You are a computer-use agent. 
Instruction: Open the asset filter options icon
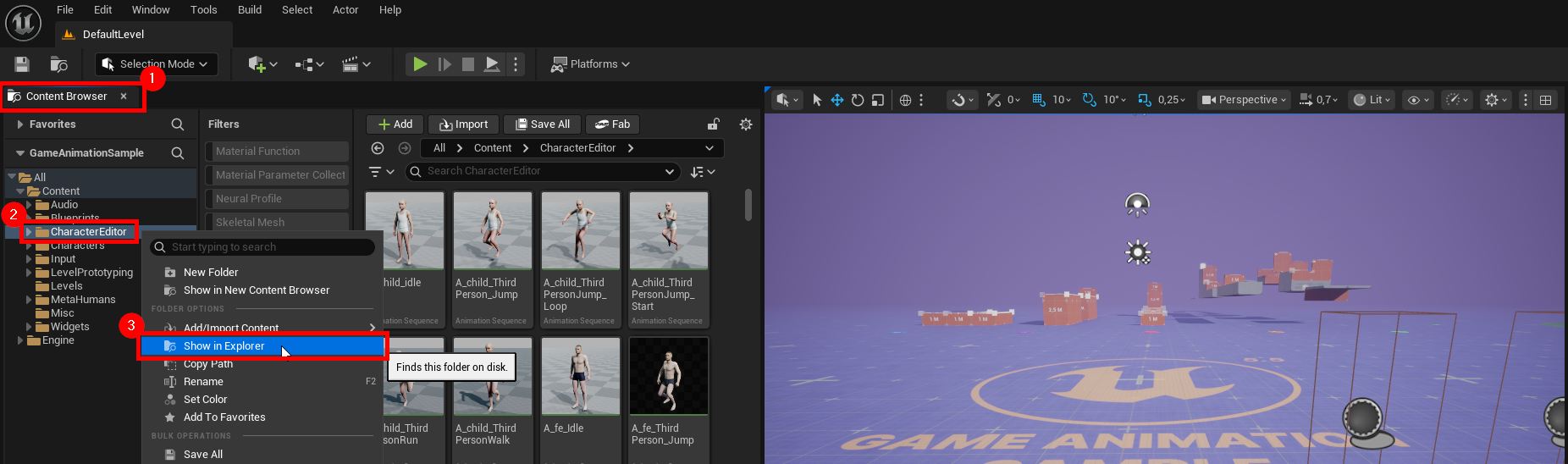click(x=382, y=172)
